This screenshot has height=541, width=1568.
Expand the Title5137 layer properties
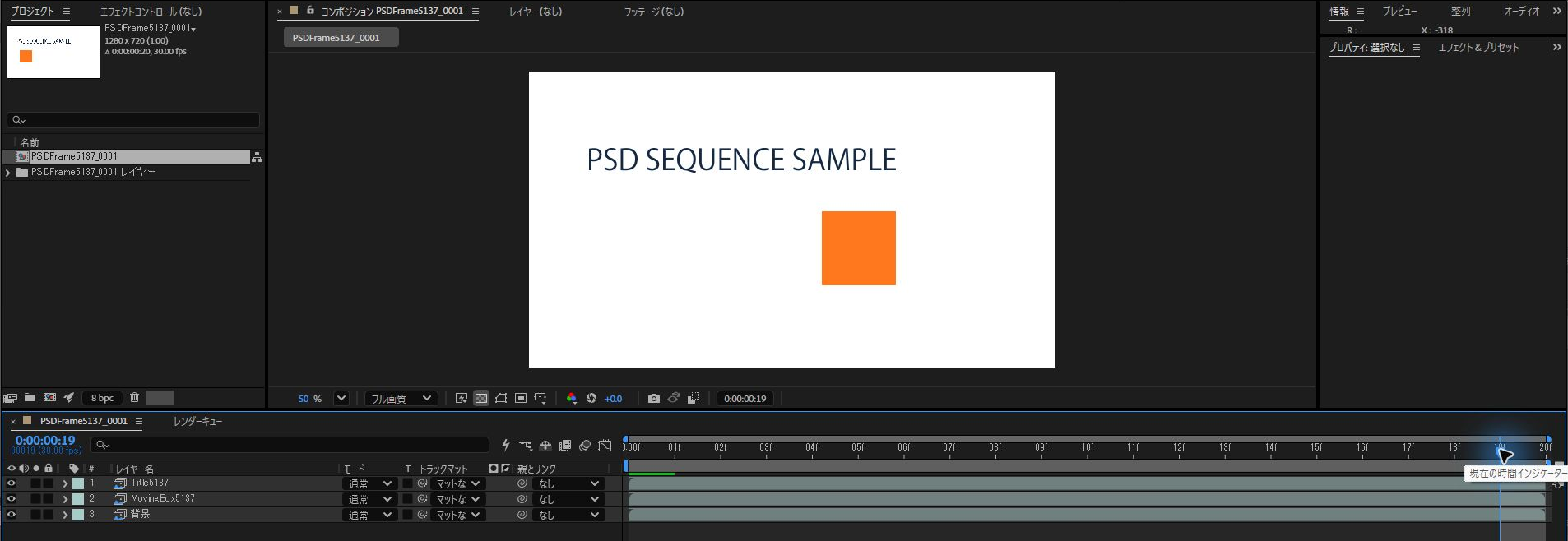65,483
